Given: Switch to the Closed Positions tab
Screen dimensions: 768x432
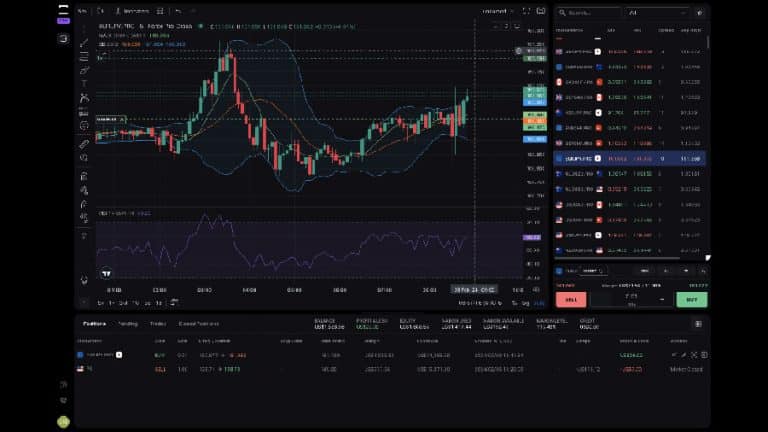Looking at the screenshot, I should (198, 324).
